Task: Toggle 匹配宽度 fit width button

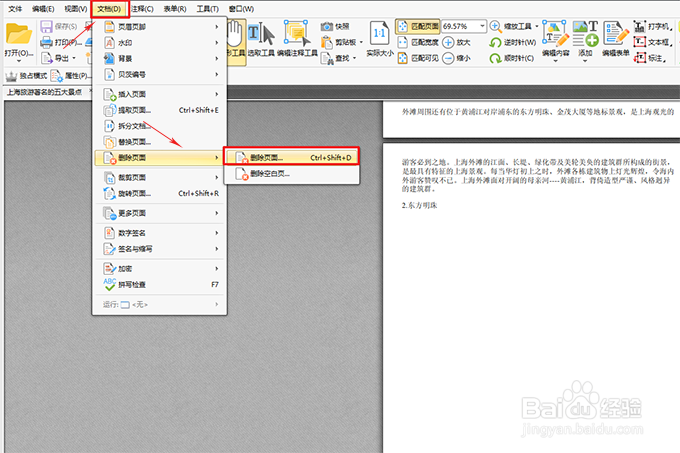Action: (x=418, y=42)
